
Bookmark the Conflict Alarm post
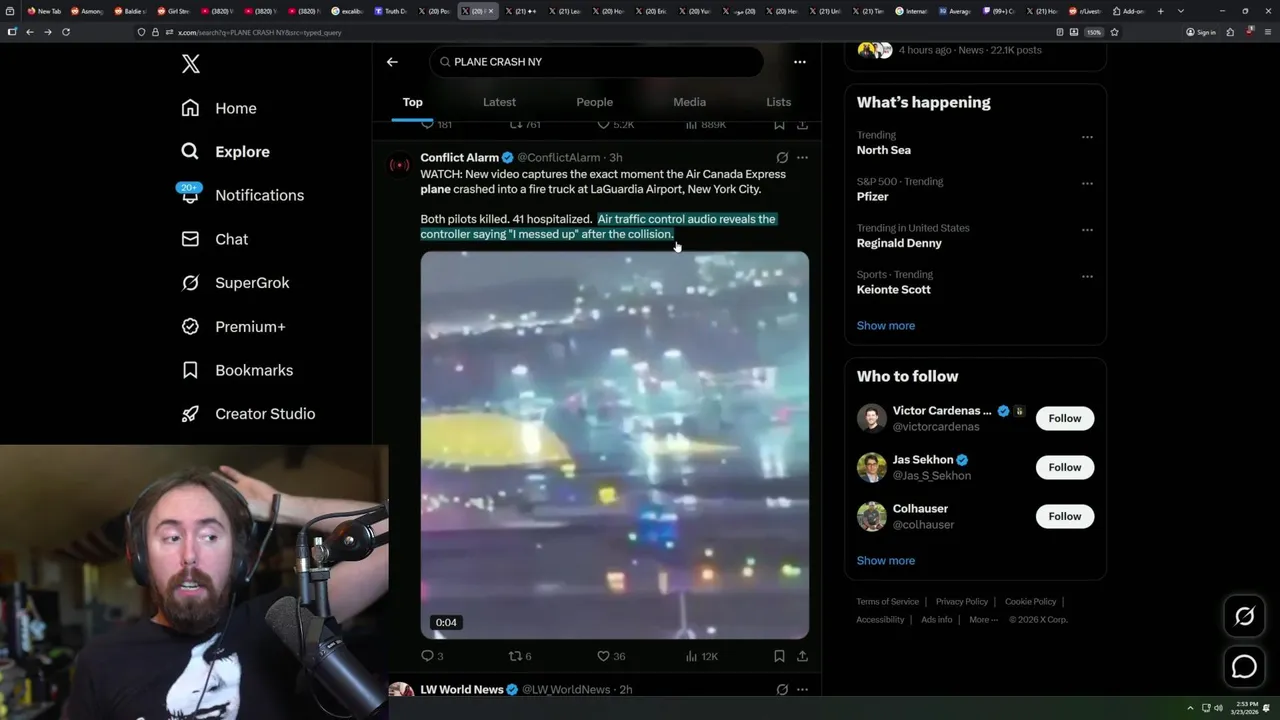point(779,656)
